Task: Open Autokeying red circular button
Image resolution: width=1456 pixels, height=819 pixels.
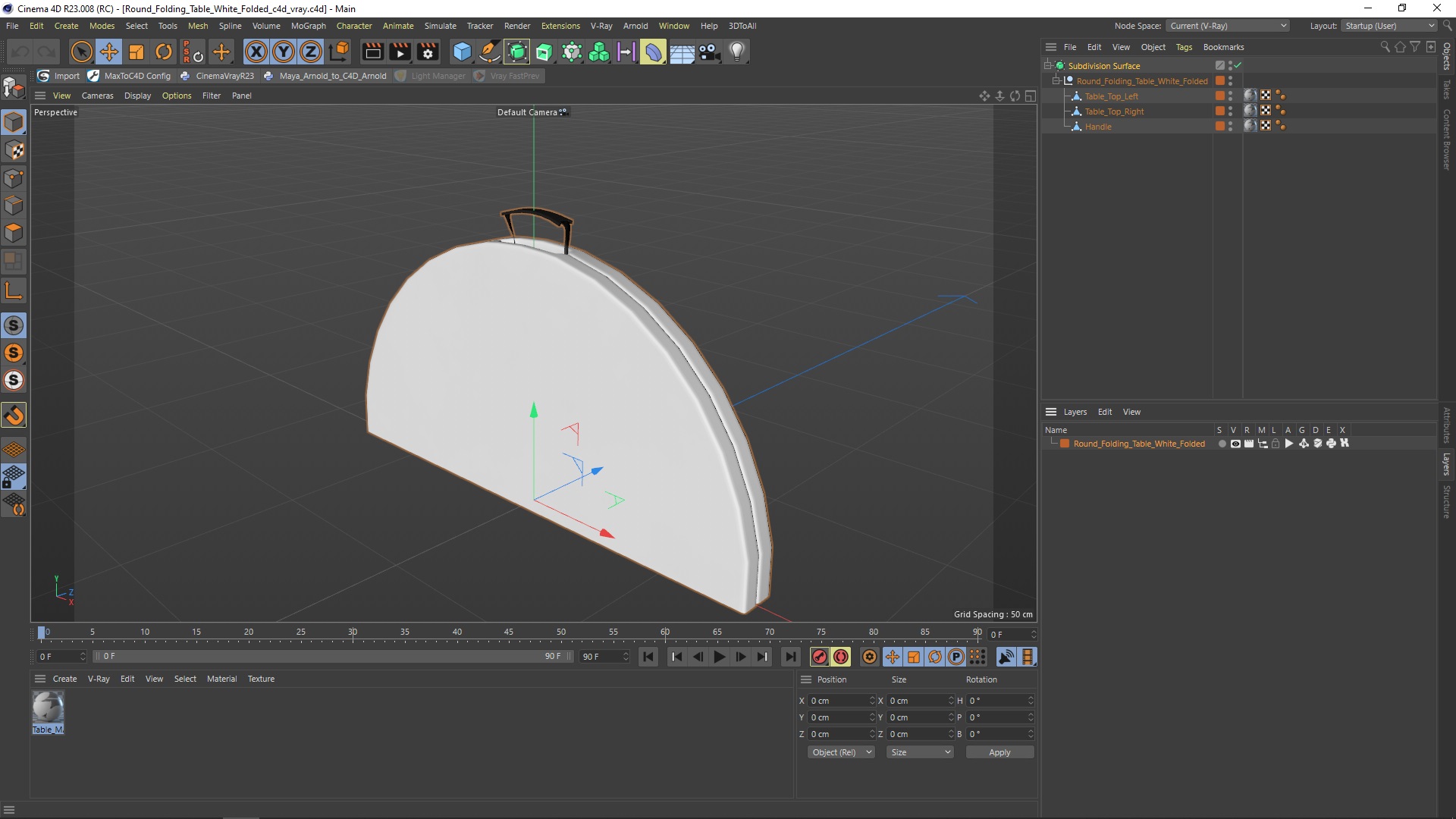Action: [x=841, y=657]
